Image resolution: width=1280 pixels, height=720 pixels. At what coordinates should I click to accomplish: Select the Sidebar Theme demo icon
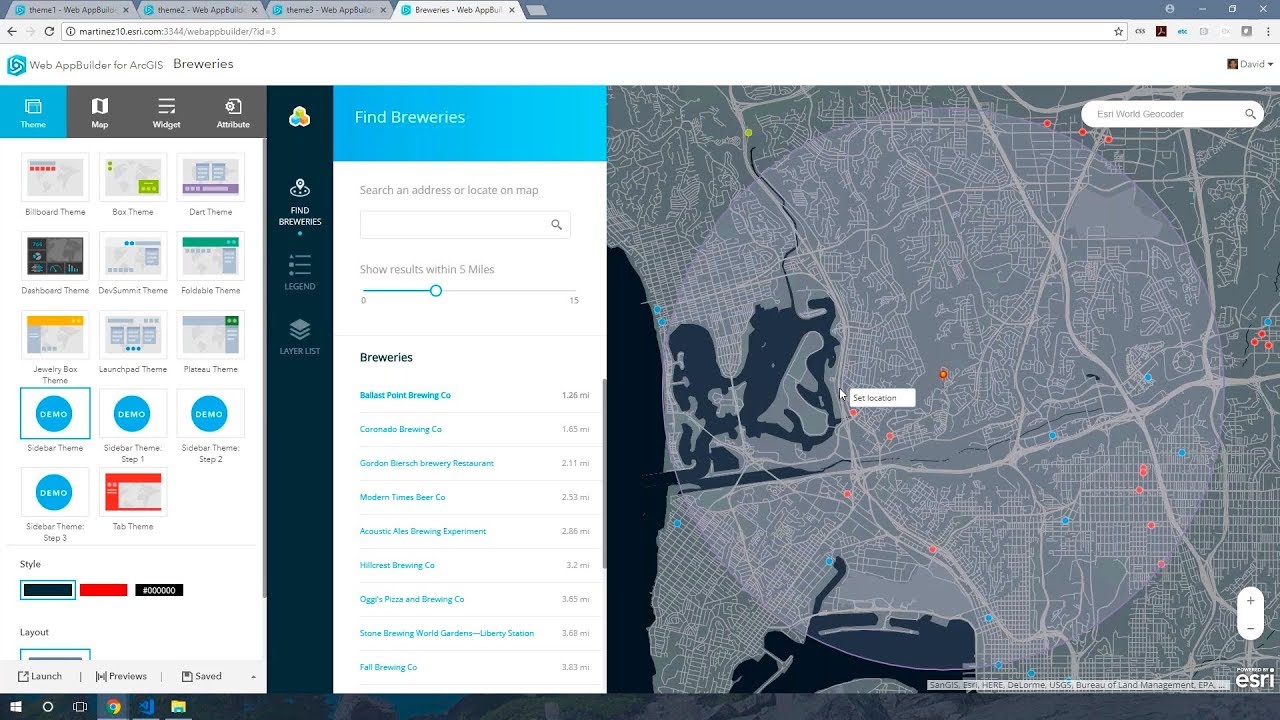[x=55, y=414]
